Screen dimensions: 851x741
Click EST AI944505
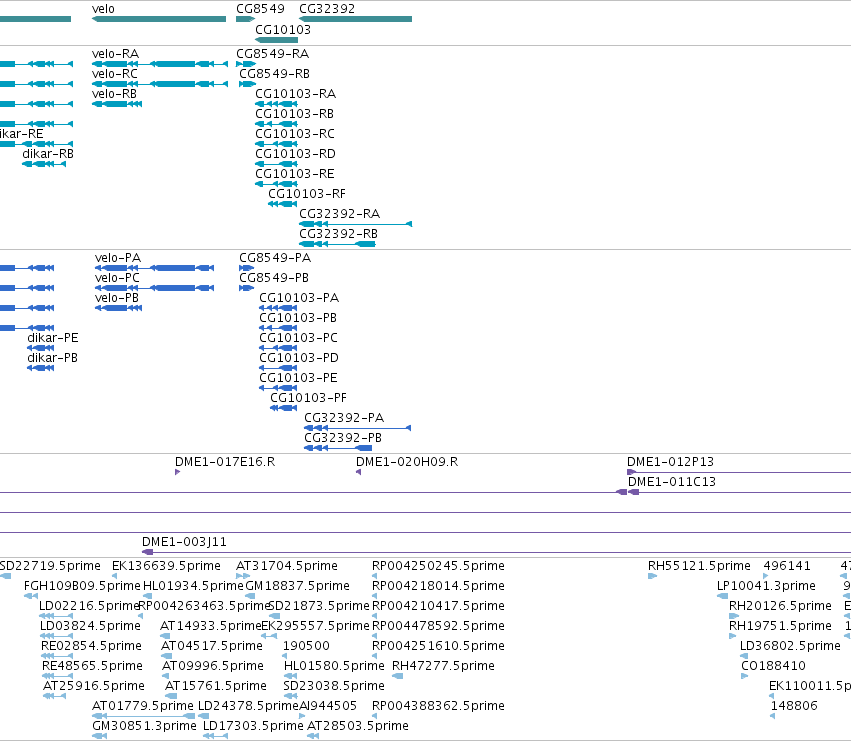click(x=302, y=716)
